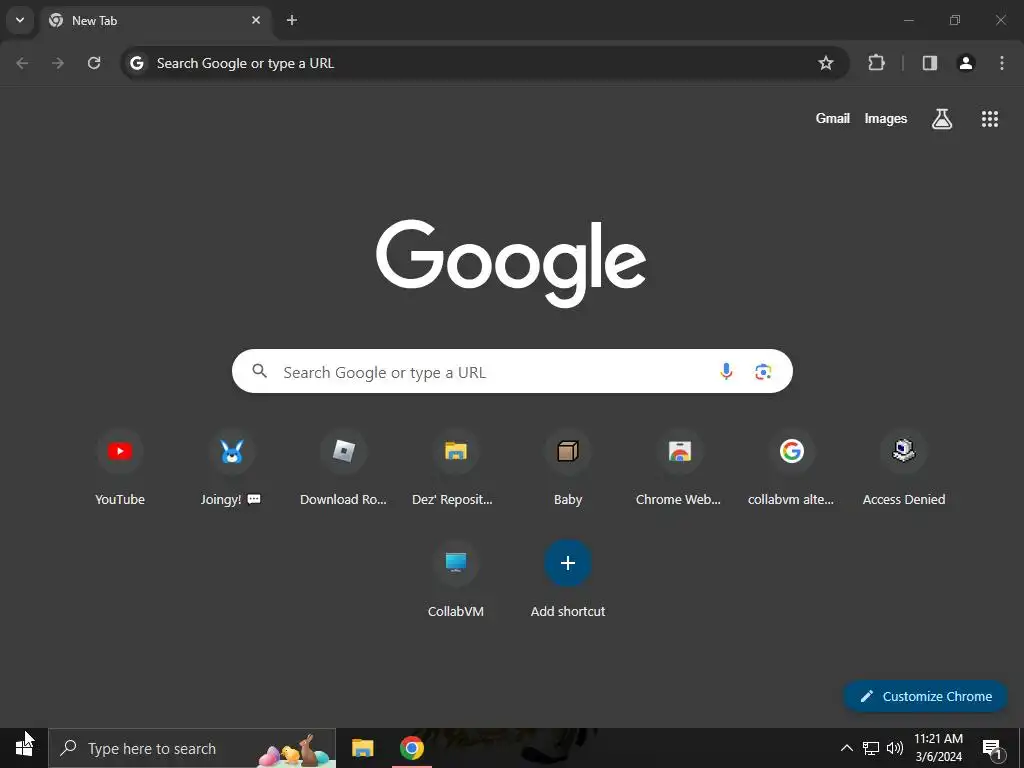Search by image with Lens icon
Image resolution: width=1024 pixels, height=768 pixels.
pos(763,372)
